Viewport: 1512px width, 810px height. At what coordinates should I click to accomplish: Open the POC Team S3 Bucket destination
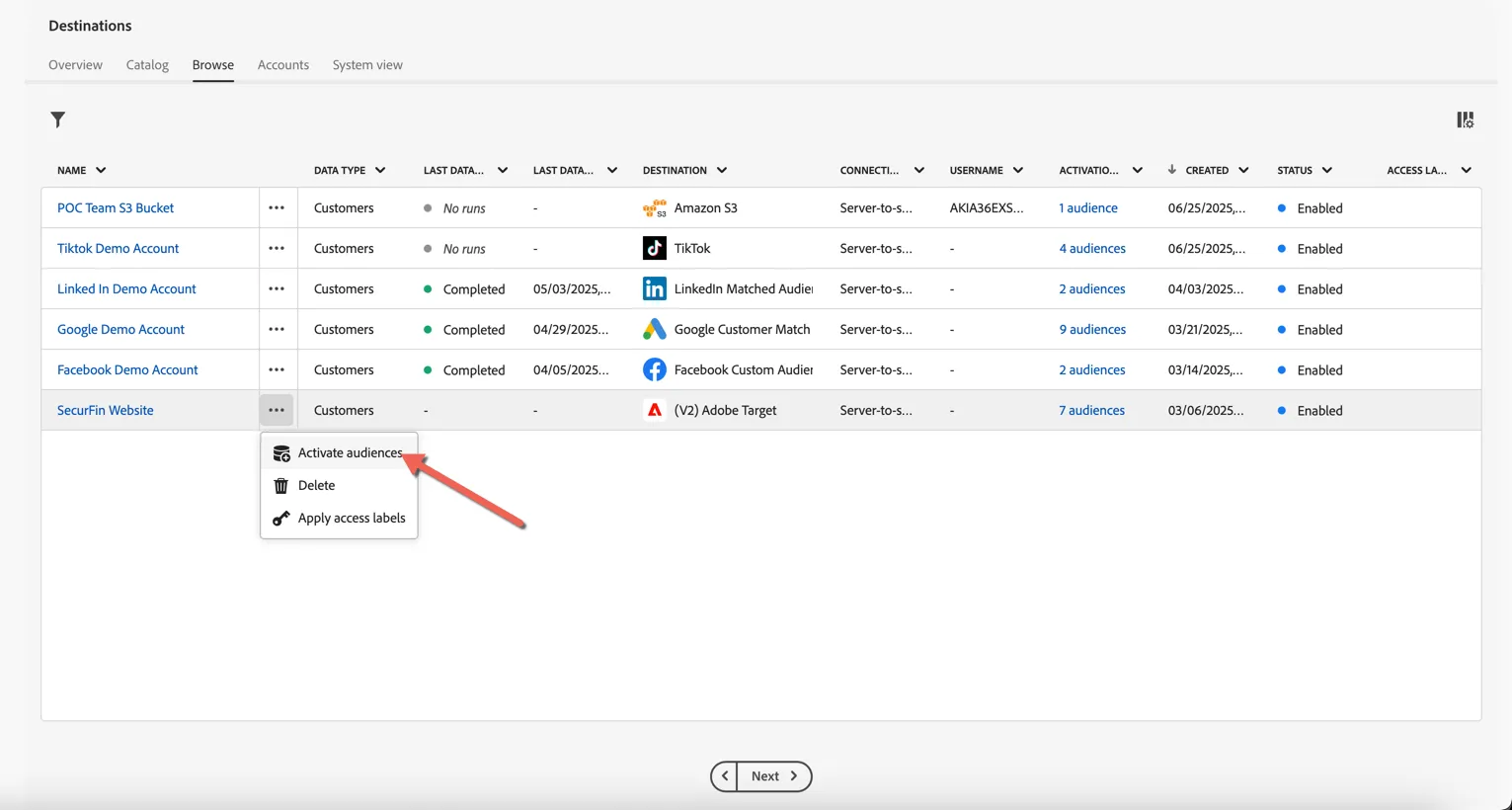(x=116, y=208)
